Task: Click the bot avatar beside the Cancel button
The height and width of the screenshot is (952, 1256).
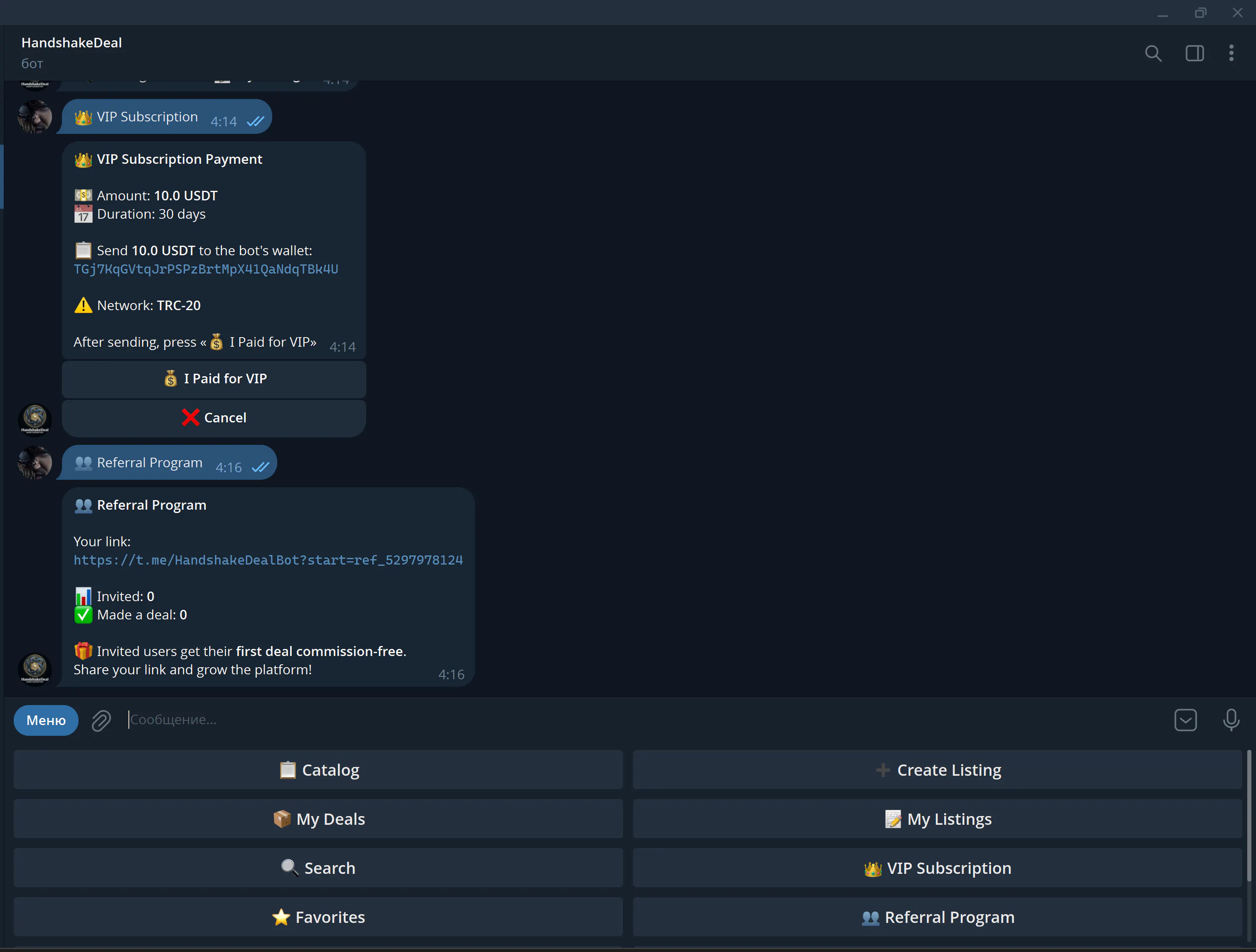Action: [x=34, y=420]
